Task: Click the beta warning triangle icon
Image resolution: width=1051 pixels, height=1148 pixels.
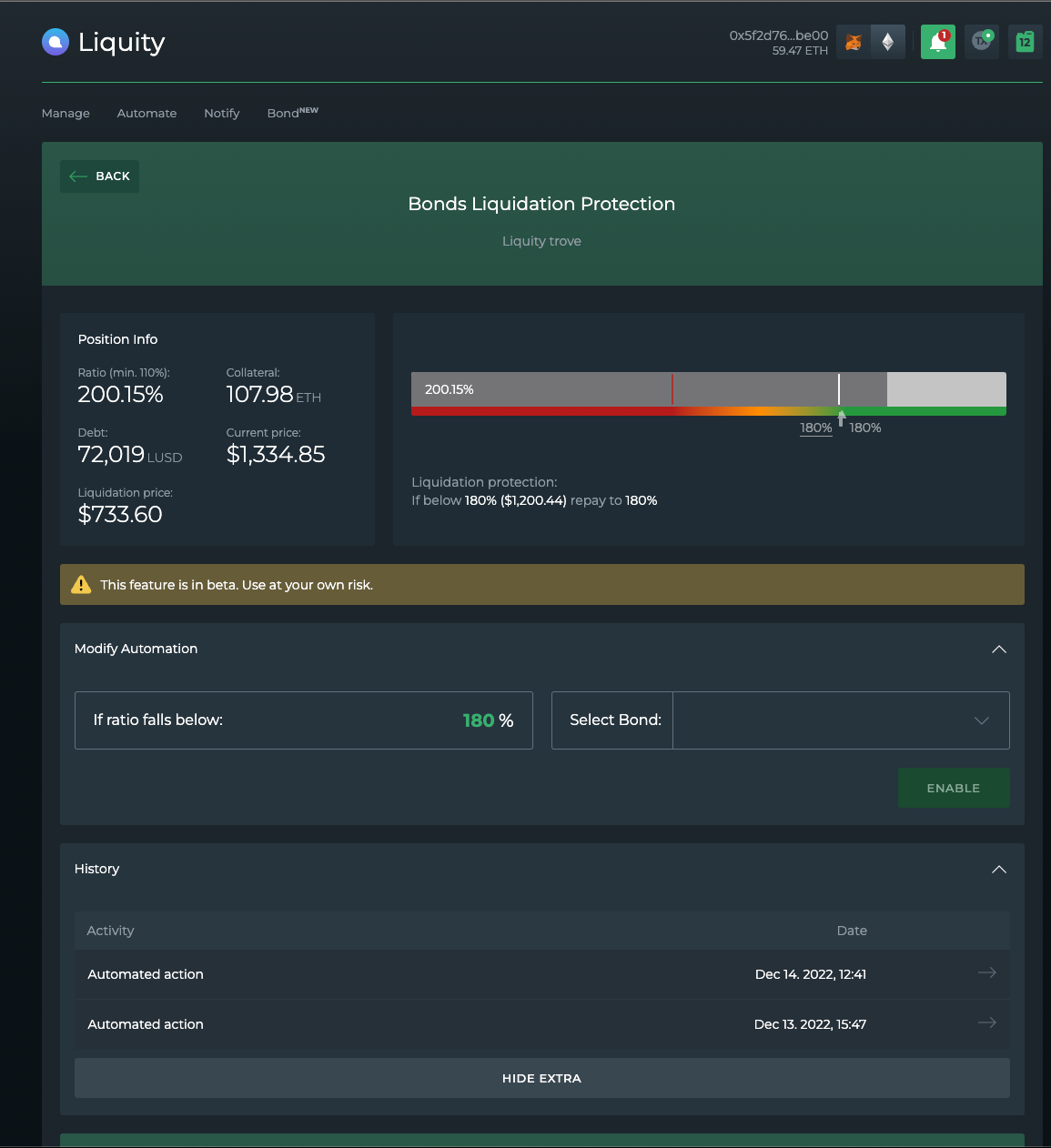Action: click(x=81, y=584)
